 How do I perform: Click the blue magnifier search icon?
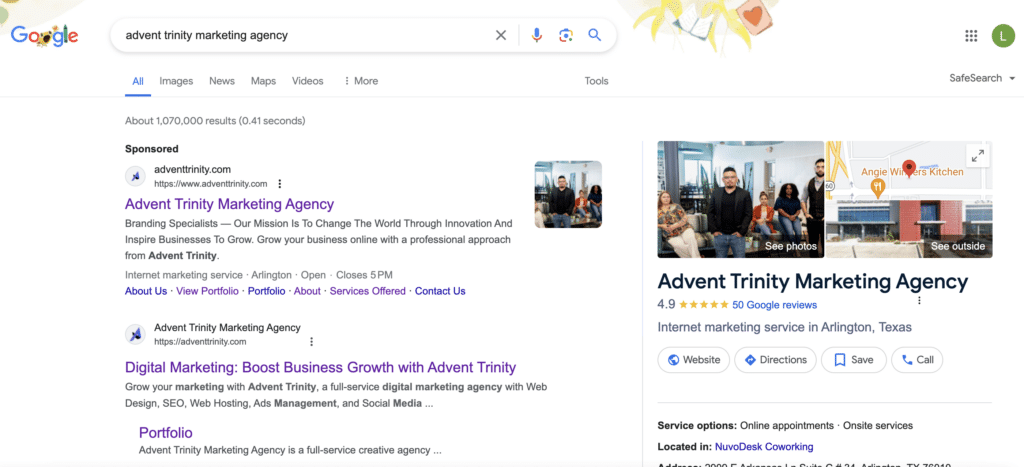coord(594,35)
